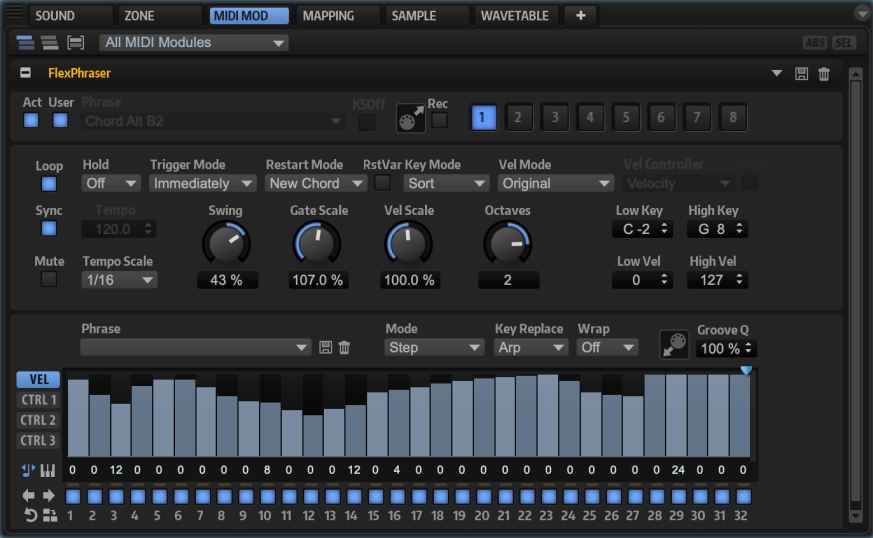The width and height of the screenshot is (873, 538).
Task: Shift the phrase left with arrow icon
Action: tap(27, 496)
